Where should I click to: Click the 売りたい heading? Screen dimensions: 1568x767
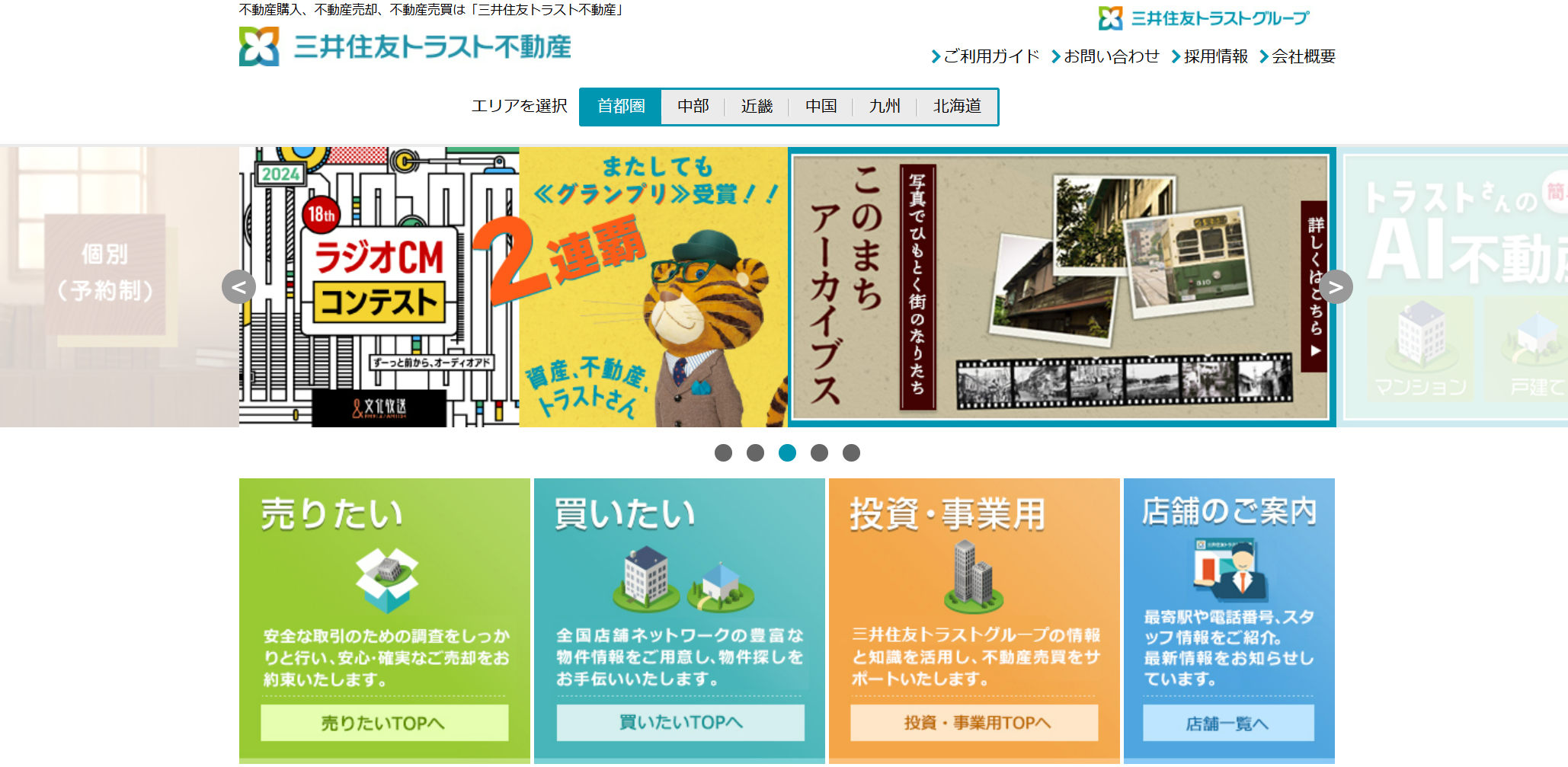[331, 513]
